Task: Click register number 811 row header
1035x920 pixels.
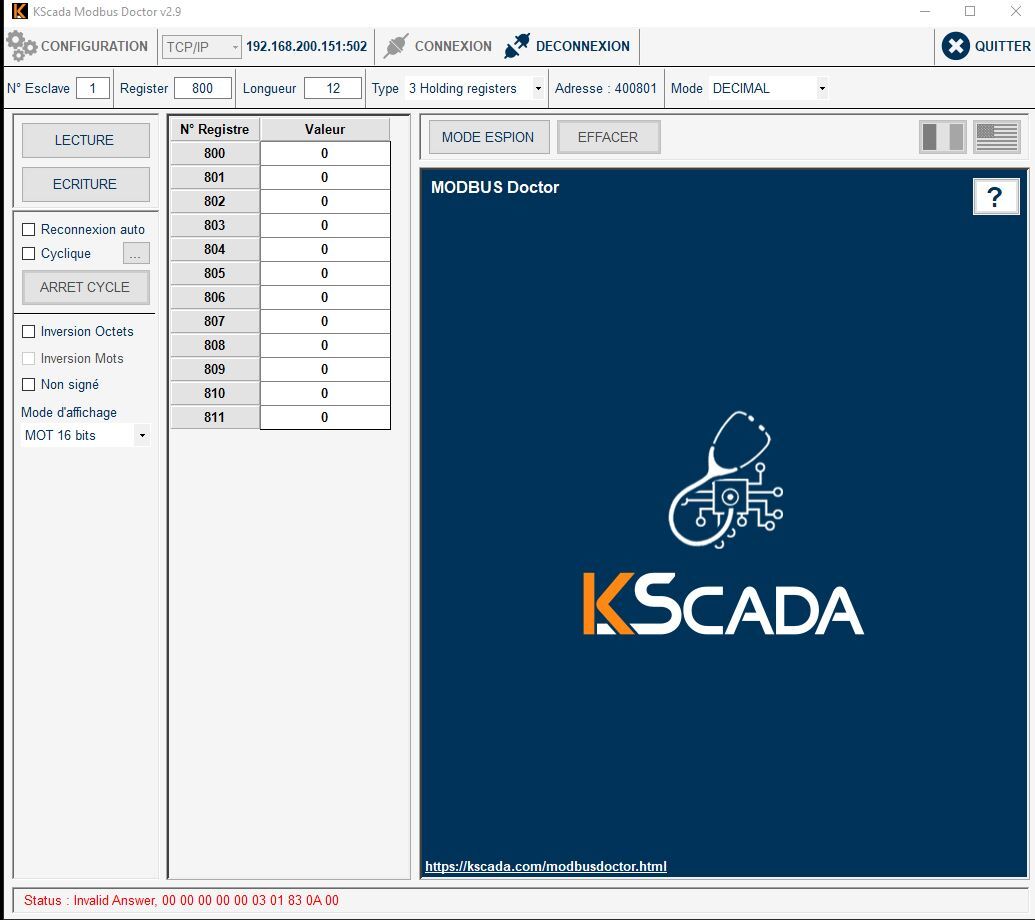Action: (215, 417)
